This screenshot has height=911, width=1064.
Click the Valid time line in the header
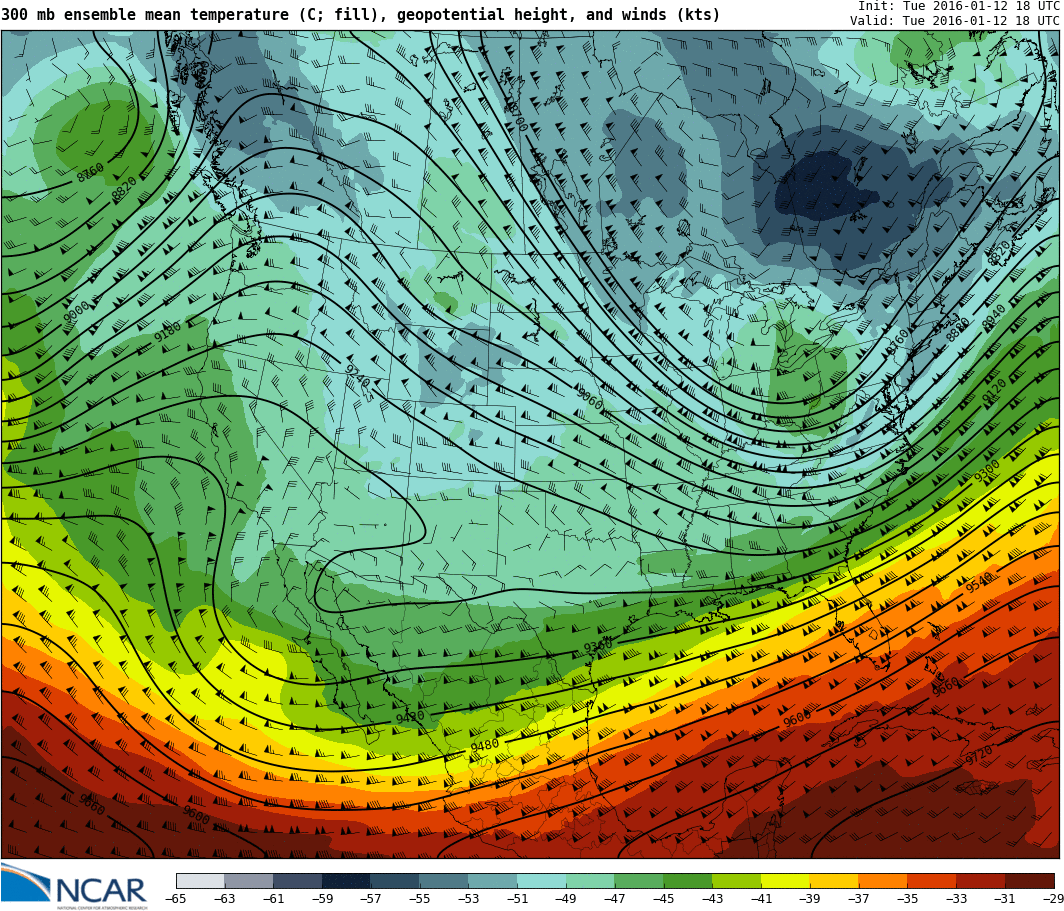(954, 20)
